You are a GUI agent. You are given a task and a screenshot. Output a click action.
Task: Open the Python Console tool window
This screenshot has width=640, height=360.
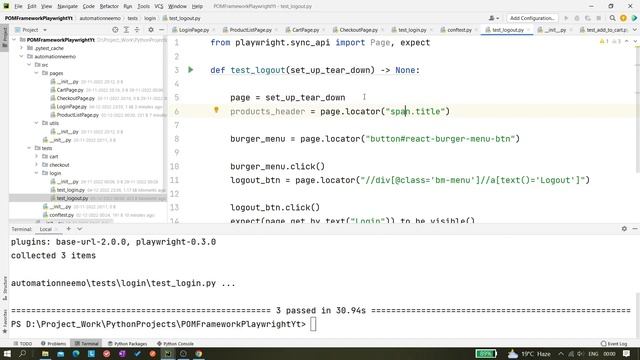tap(176, 344)
